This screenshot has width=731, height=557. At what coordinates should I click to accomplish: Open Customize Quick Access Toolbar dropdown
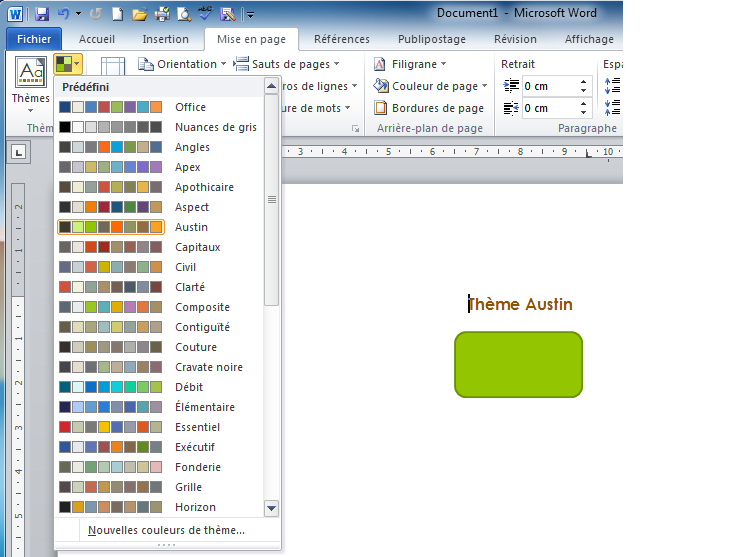coord(250,15)
